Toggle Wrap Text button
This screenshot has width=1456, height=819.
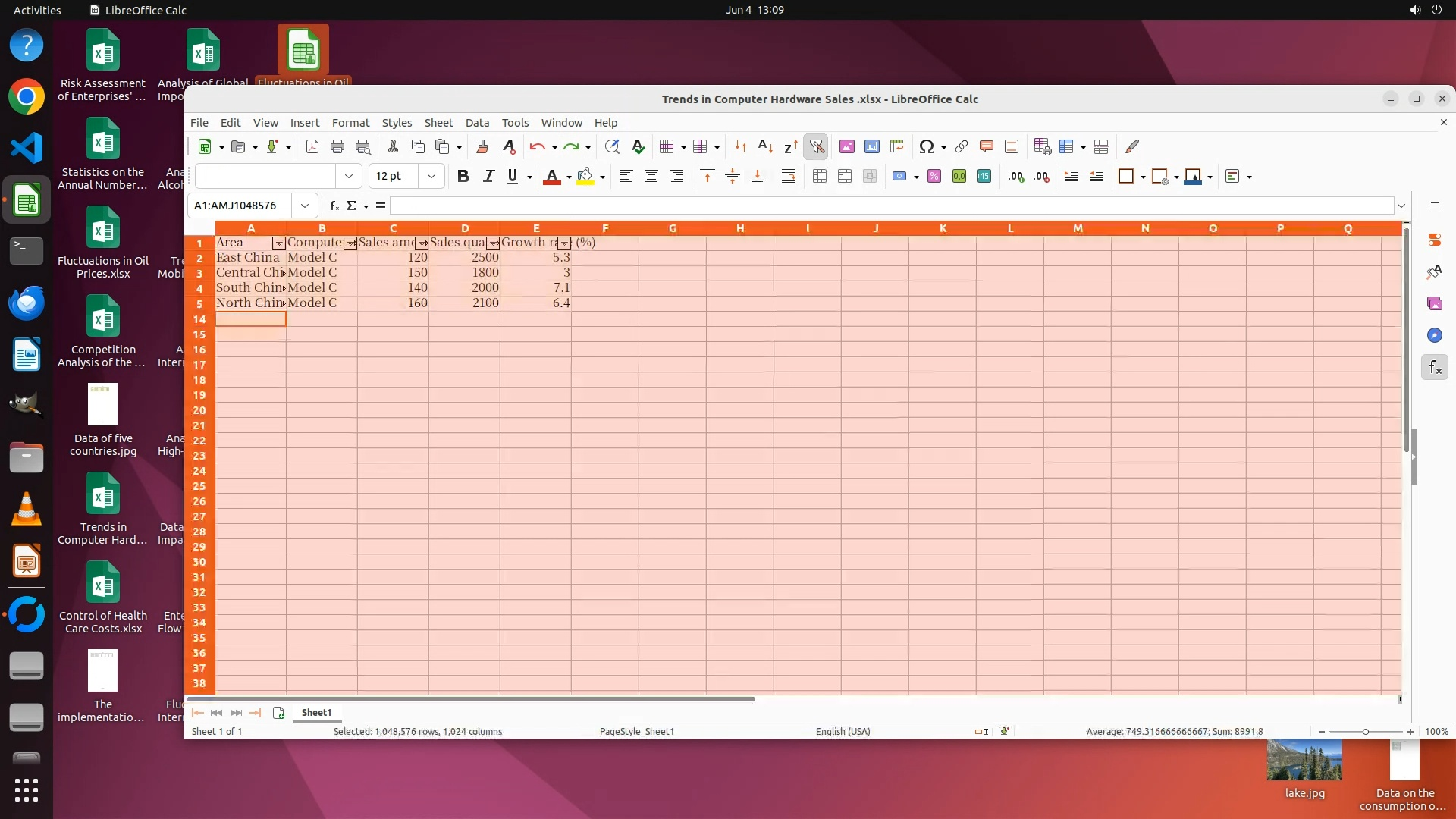(788, 177)
